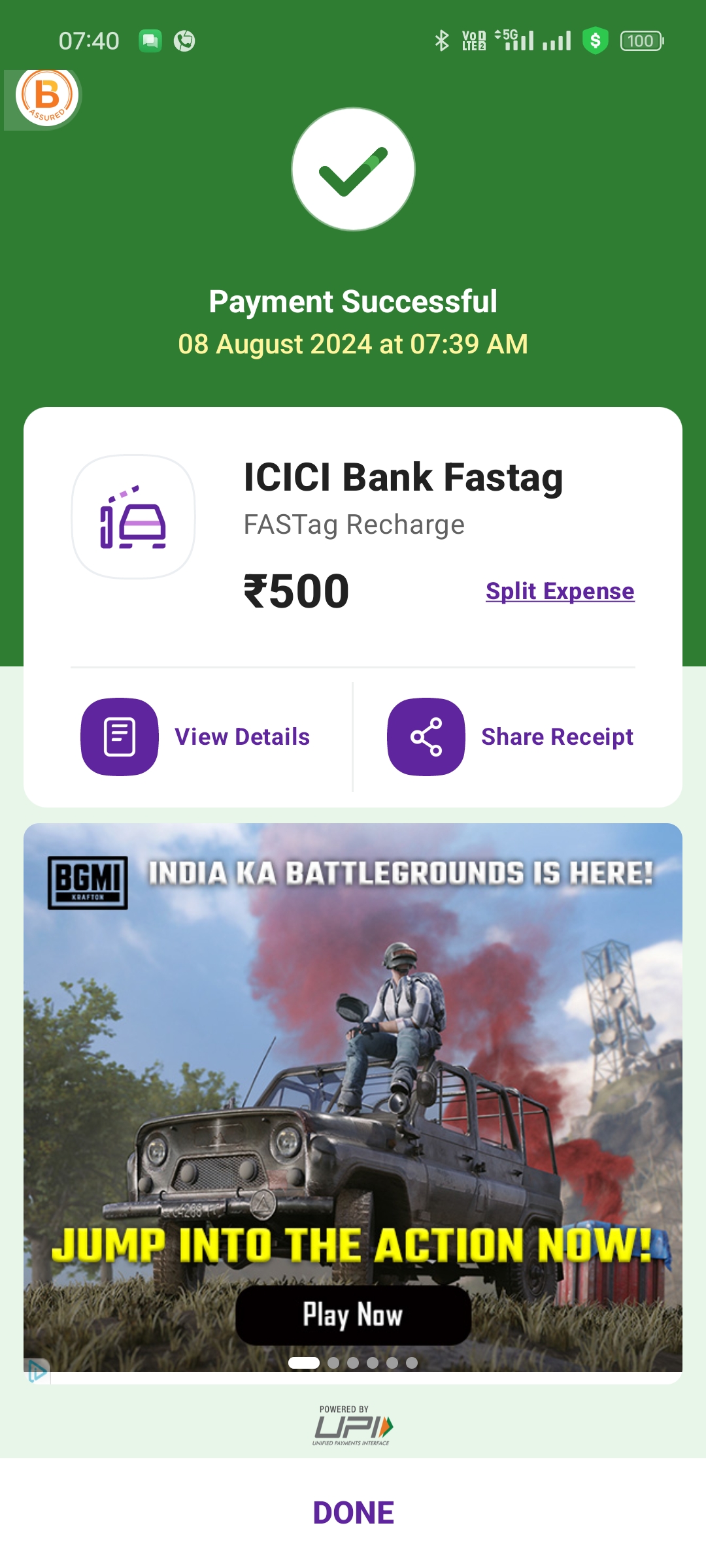
Task: Tap the View Details label
Action: 243,737
